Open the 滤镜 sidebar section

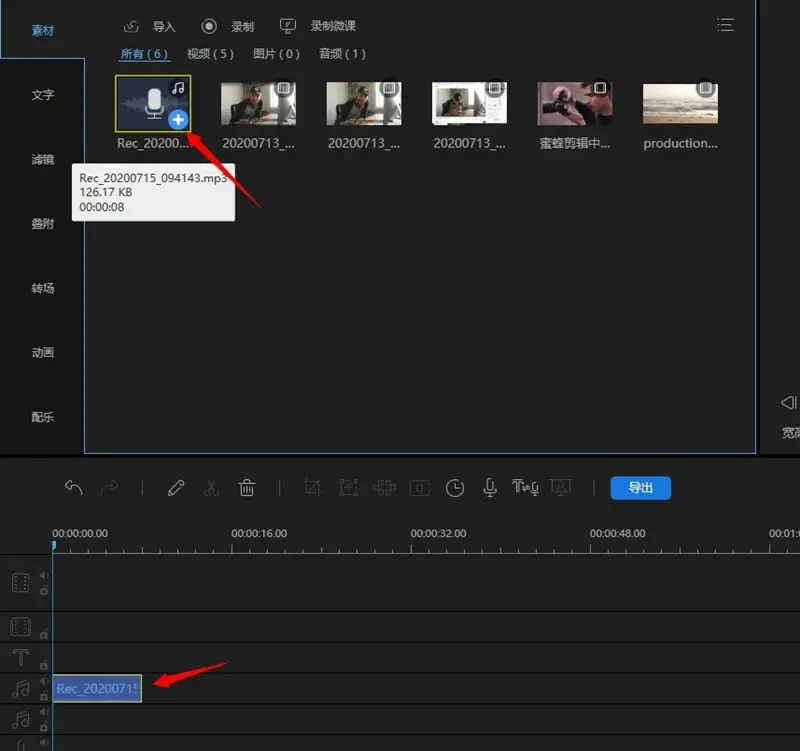[43, 159]
